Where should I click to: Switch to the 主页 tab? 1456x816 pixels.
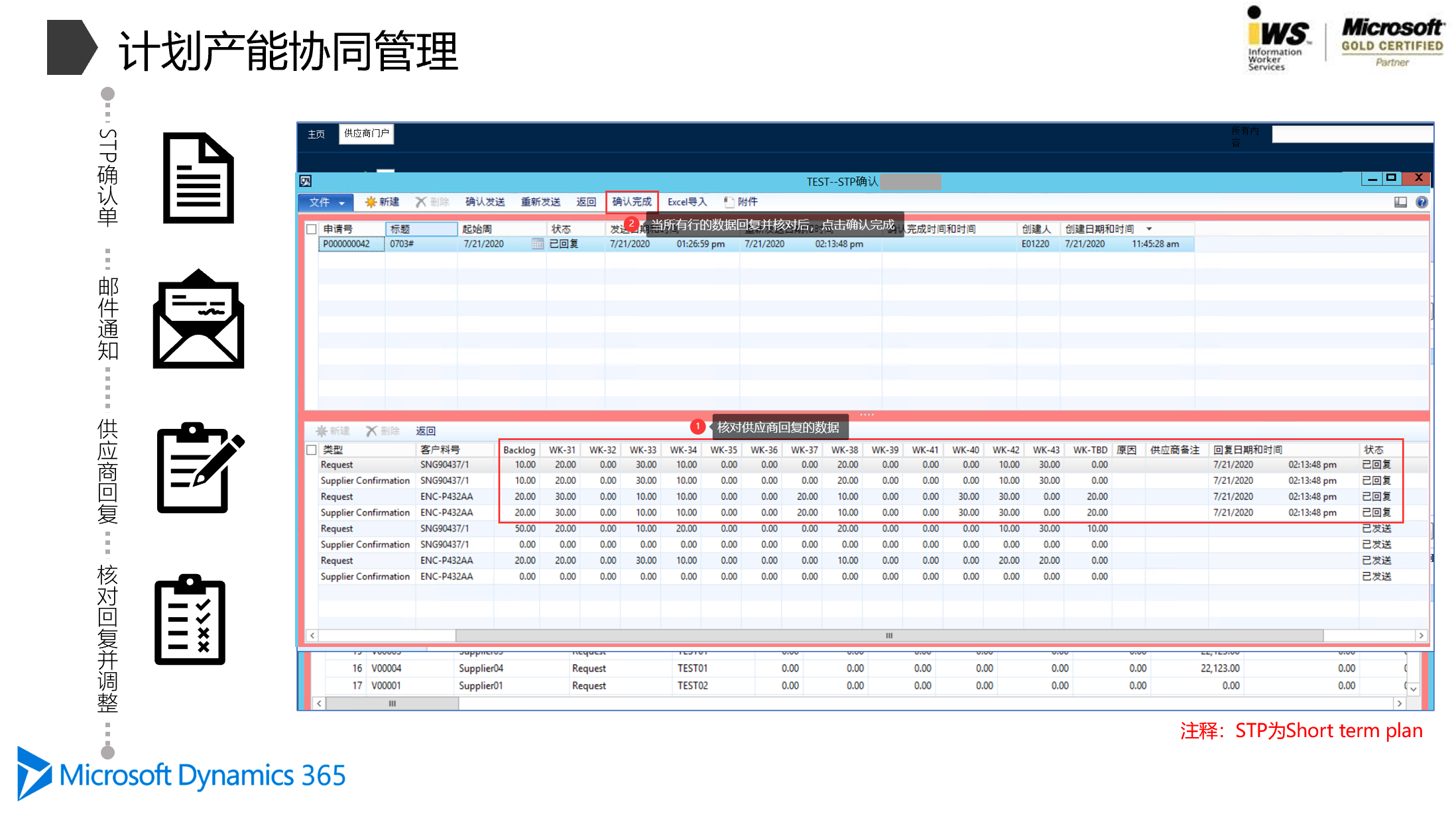click(316, 134)
